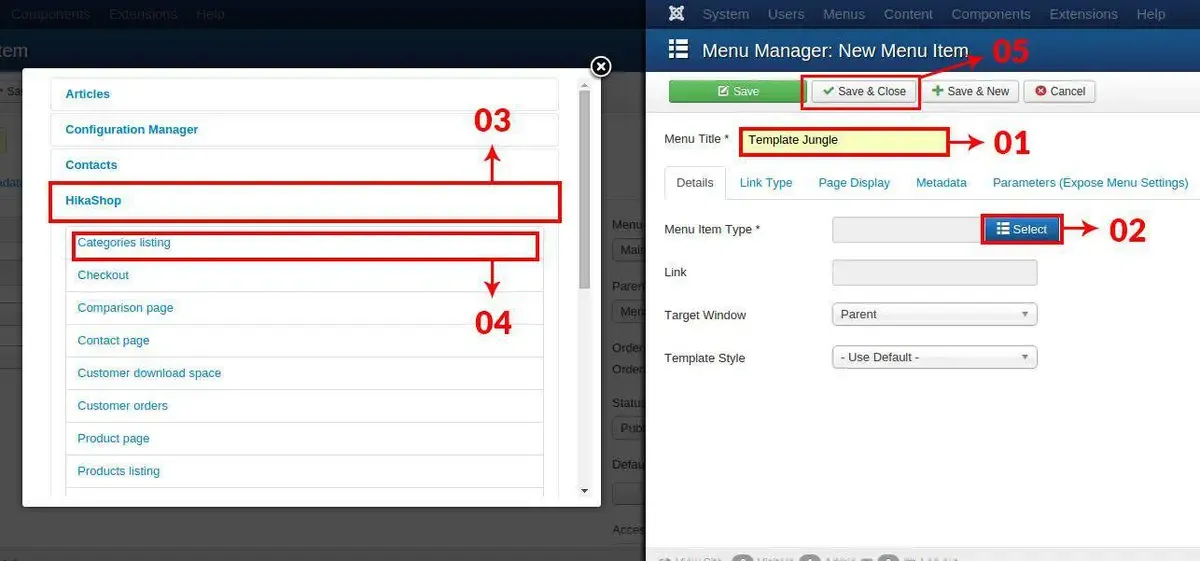Switch to the Link Type tab
Screen dimensions: 1200x561
(x=766, y=183)
